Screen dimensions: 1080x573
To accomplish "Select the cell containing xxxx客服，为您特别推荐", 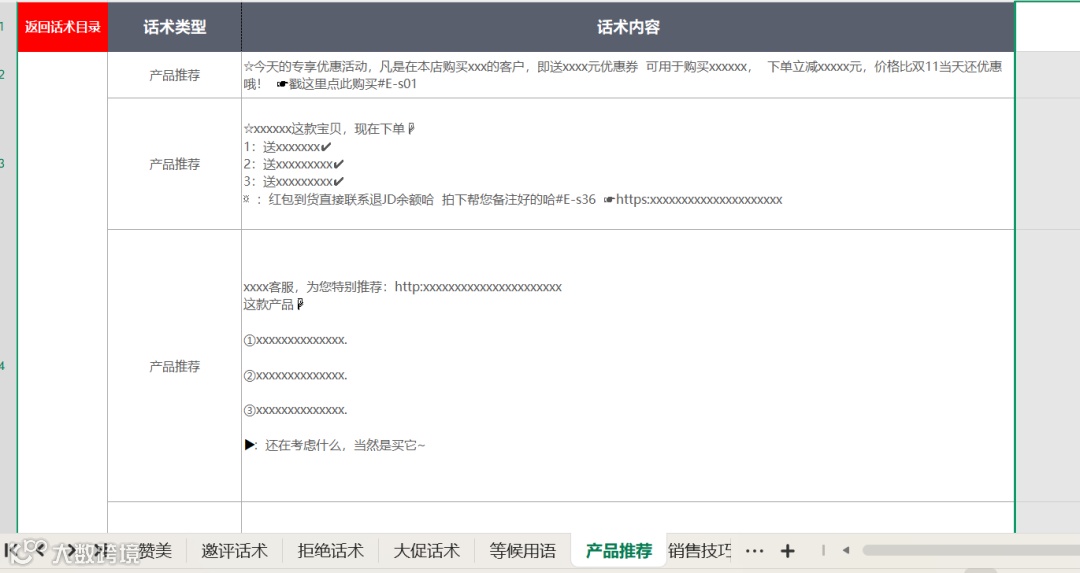I will coord(628,366).
